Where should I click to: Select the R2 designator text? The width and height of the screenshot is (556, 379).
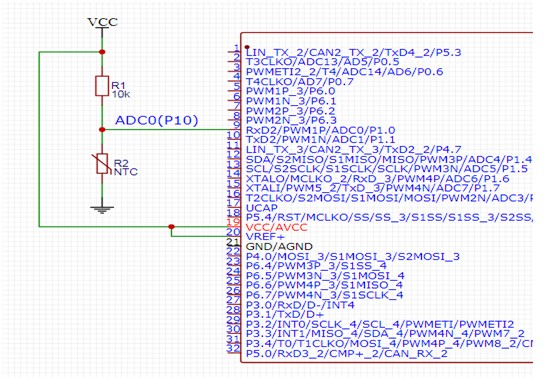(121, 163)
